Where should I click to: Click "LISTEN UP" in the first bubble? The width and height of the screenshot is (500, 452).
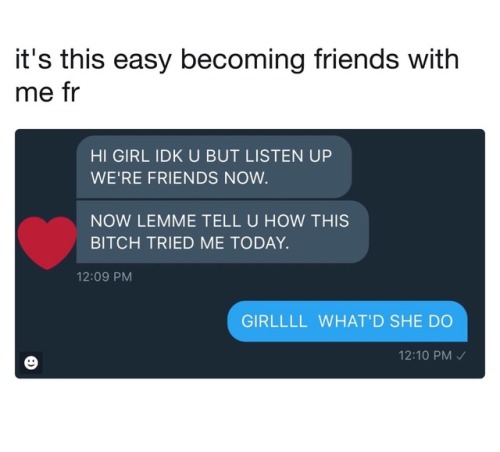click(x=289, y=156)
